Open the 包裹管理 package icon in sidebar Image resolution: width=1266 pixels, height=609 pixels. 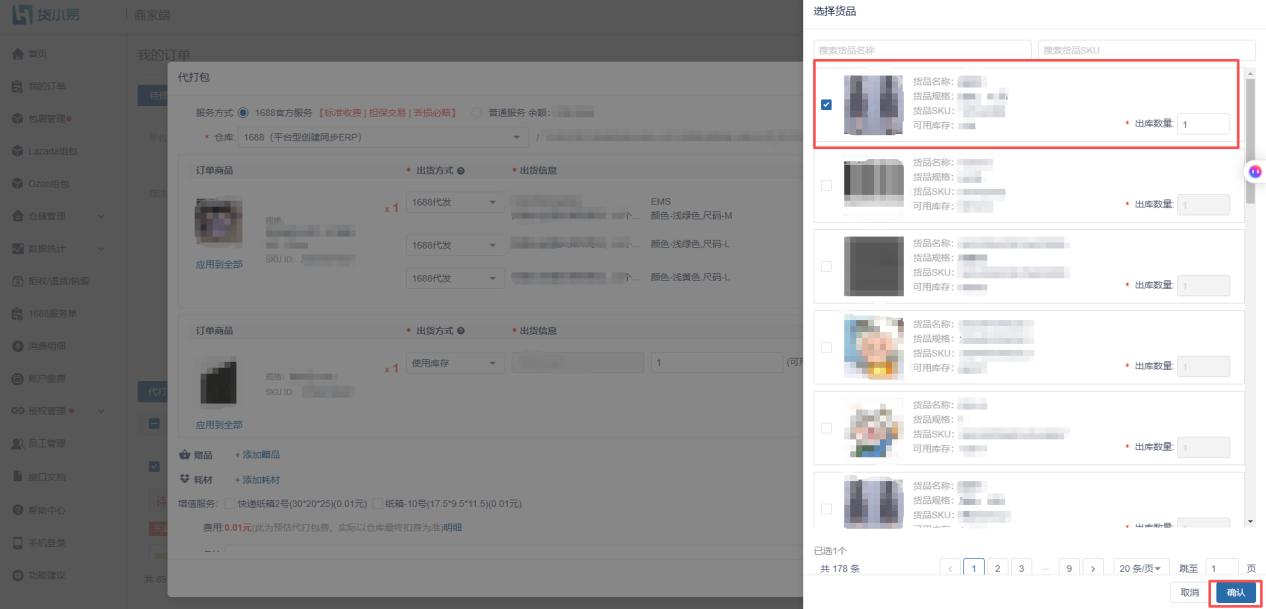pos(17,118)
